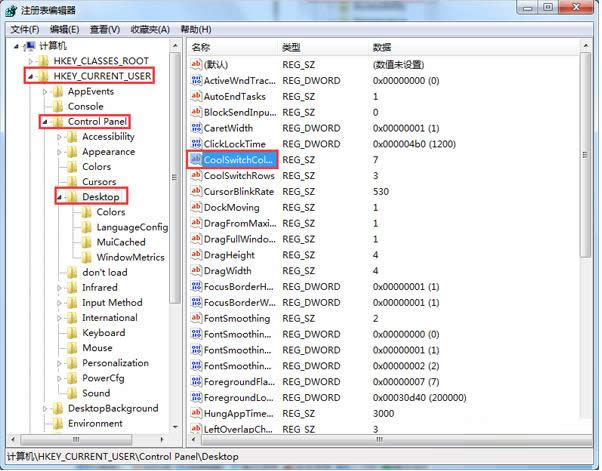
Task: Click the CursorBlinkRate string value icon
Action: pyautogui.click(x=196, y=191)
